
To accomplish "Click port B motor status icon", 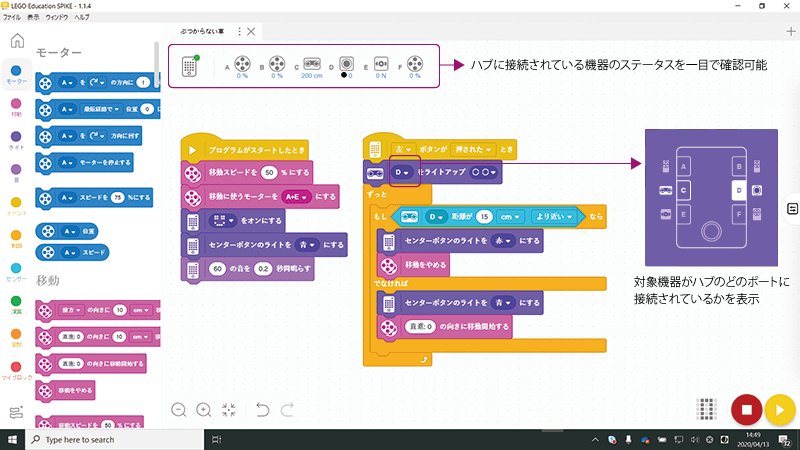I will 277,64.
